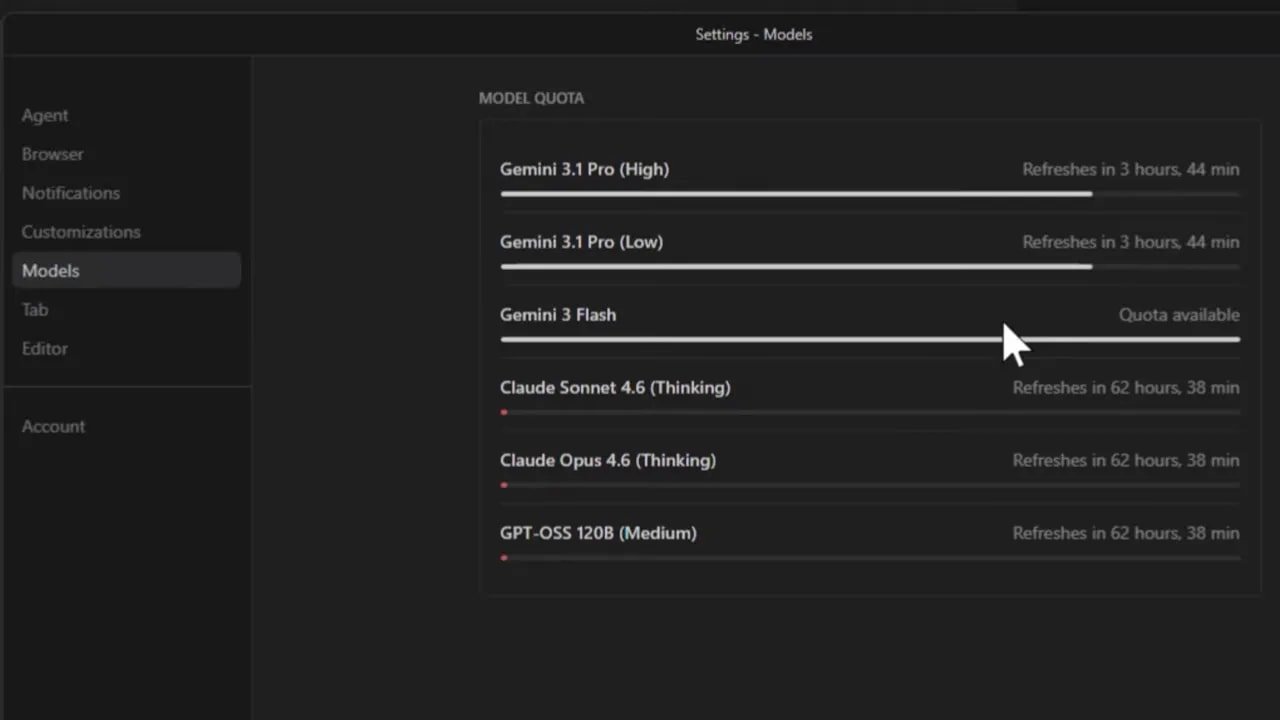Click the Gemini 3 Flash model name
This screenshot has width=1280, height=720.
[558, 315]
